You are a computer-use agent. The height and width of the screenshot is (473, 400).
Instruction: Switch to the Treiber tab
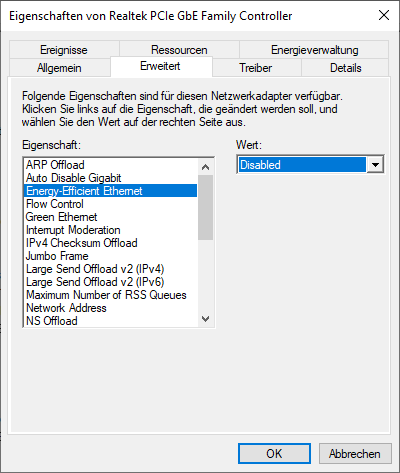coord(256,68)
